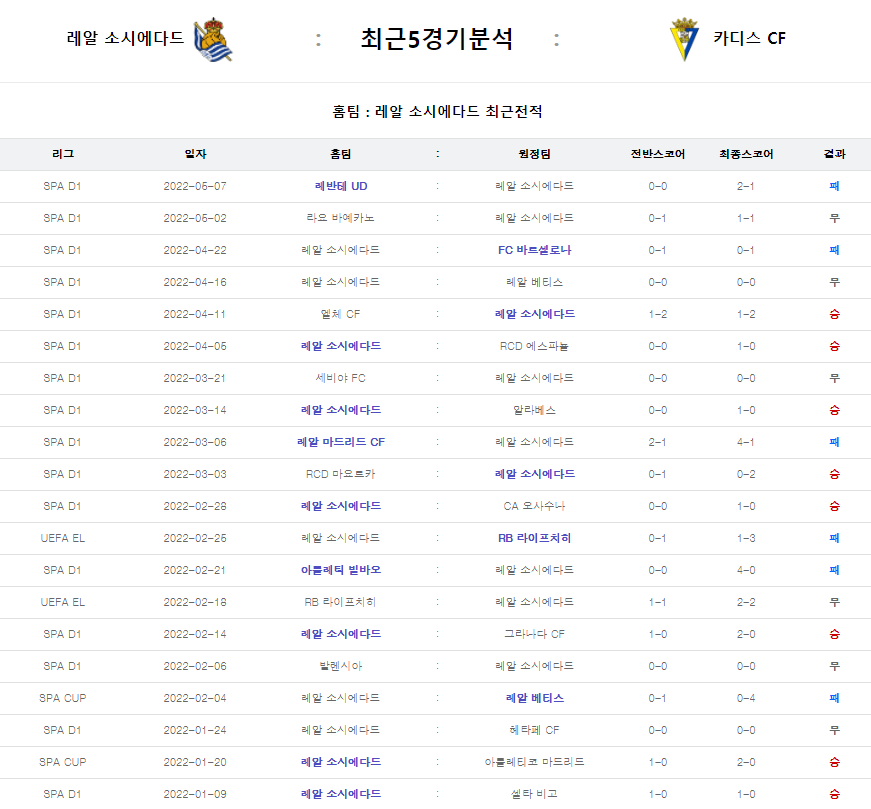
Task: Open the 레반테 UD home team link
Action: pyautogui.click(x=341, y=186)
